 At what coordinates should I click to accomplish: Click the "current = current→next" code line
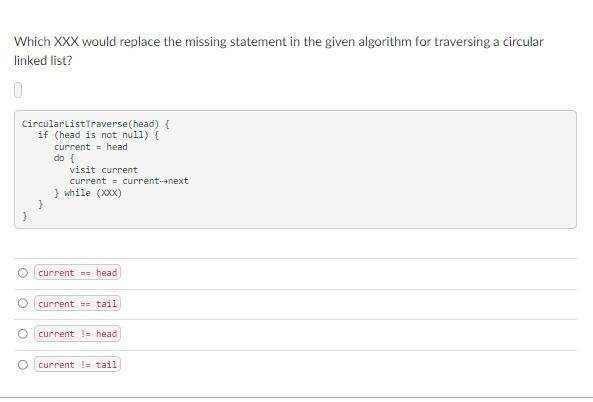tap(129, 181)
